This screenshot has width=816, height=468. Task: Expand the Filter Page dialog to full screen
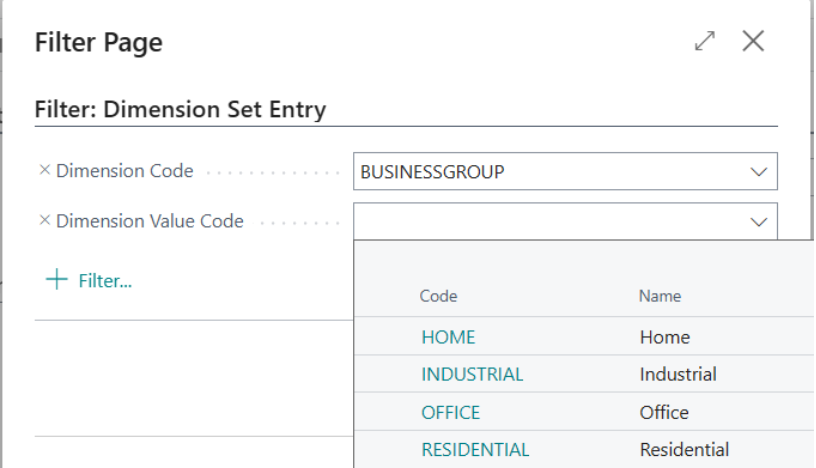(x=705, y=41)
